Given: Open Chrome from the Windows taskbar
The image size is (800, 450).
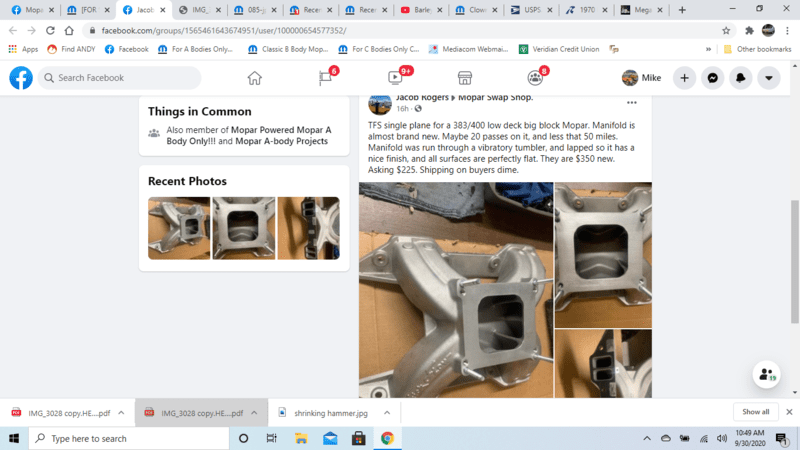Looking at the screenshot, I should (x=387, y=438).
